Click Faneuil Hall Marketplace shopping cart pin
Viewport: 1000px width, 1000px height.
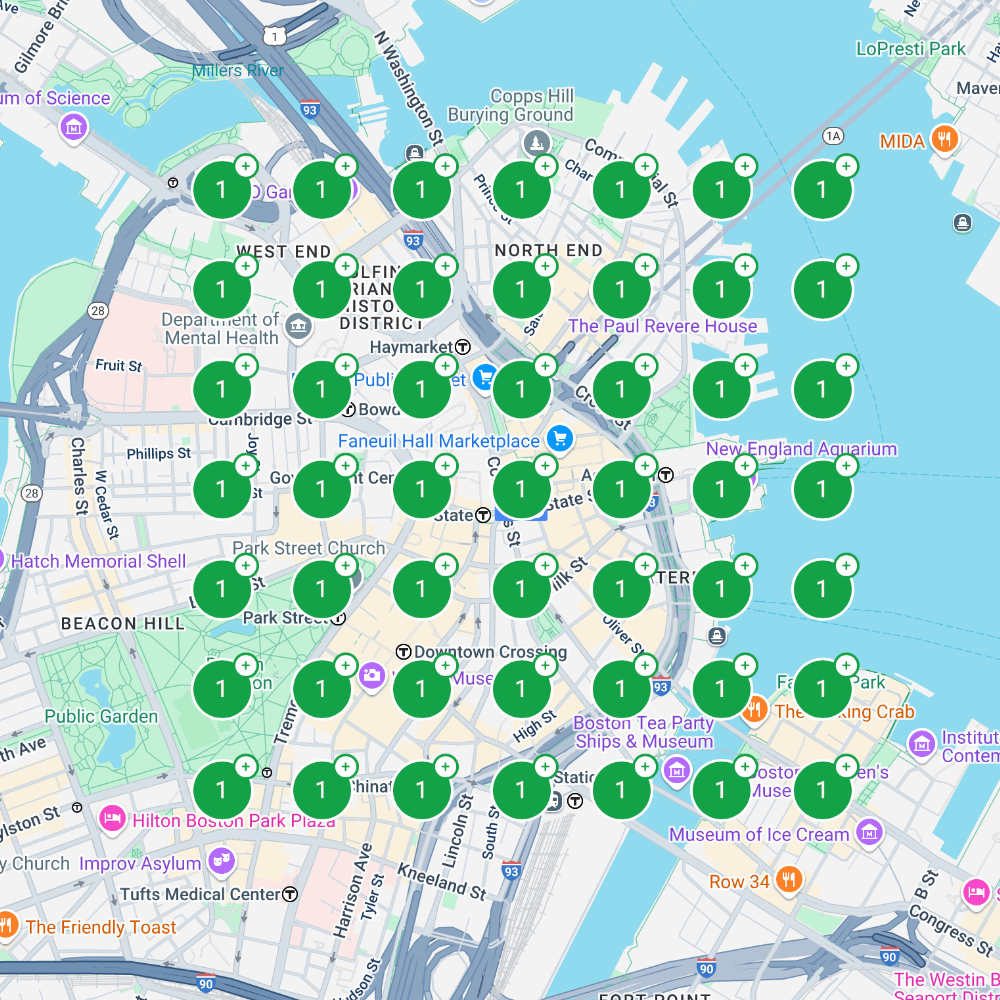[x=560, y=439]
